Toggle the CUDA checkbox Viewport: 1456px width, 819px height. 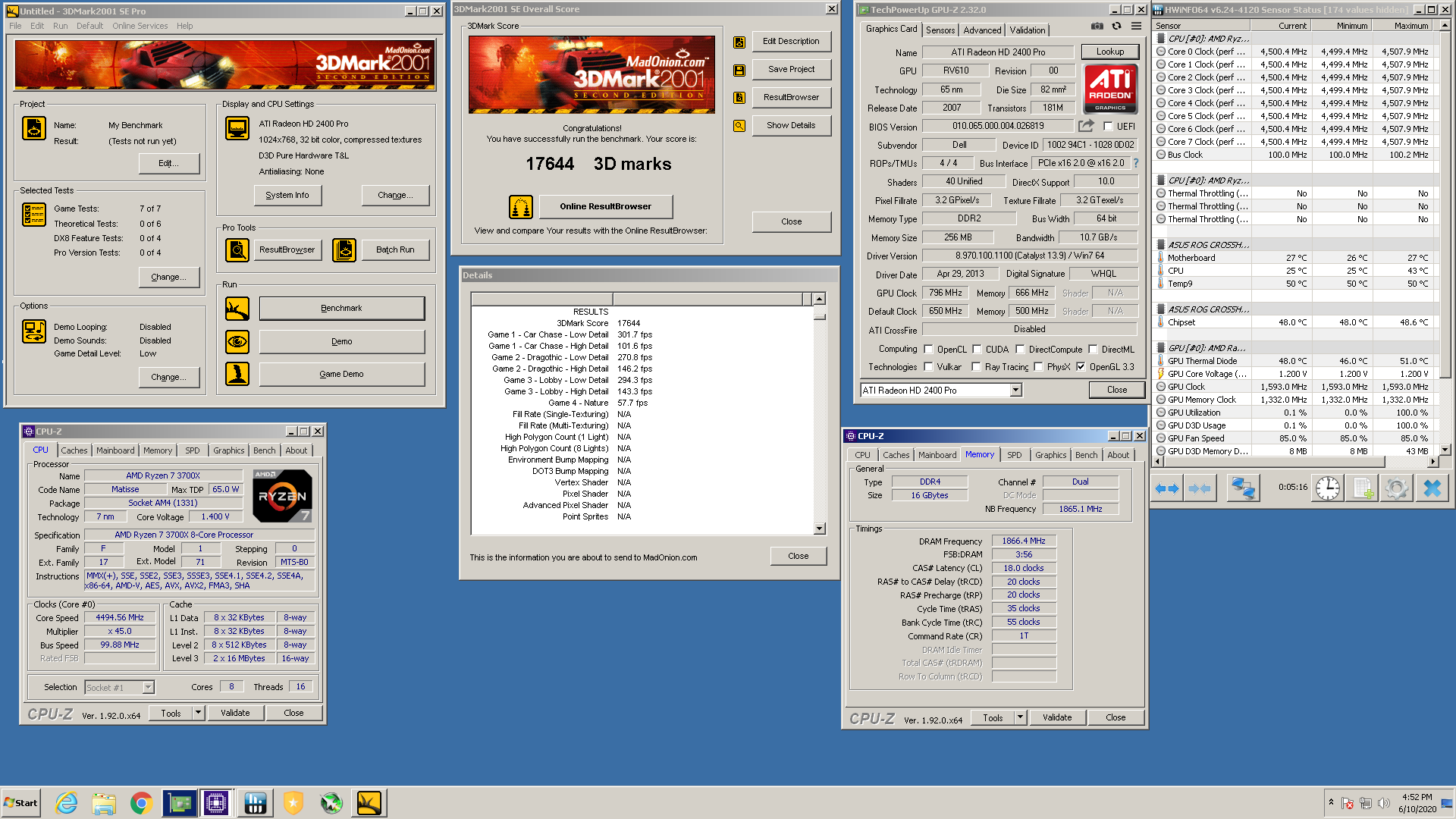coord(977,350)
